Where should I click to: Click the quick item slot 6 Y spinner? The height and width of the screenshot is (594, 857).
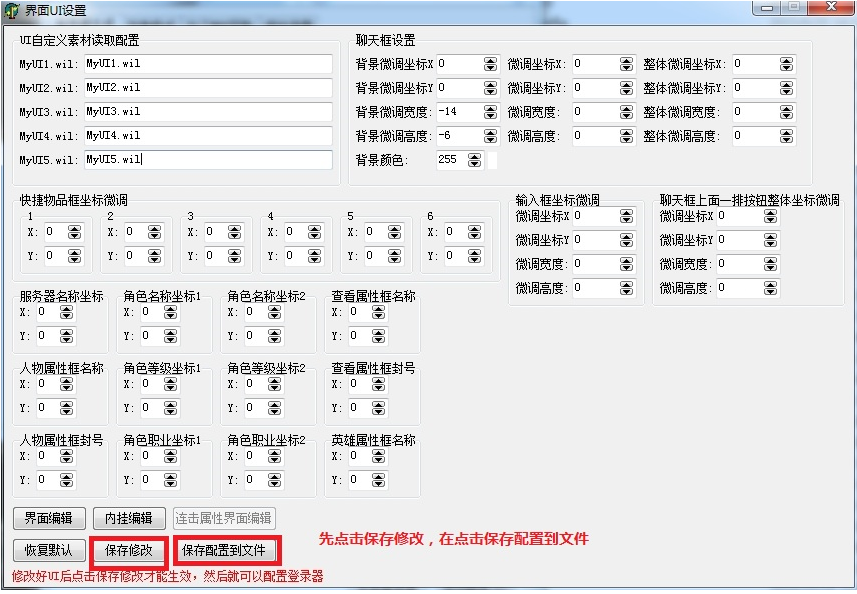(x=474, y=256)
